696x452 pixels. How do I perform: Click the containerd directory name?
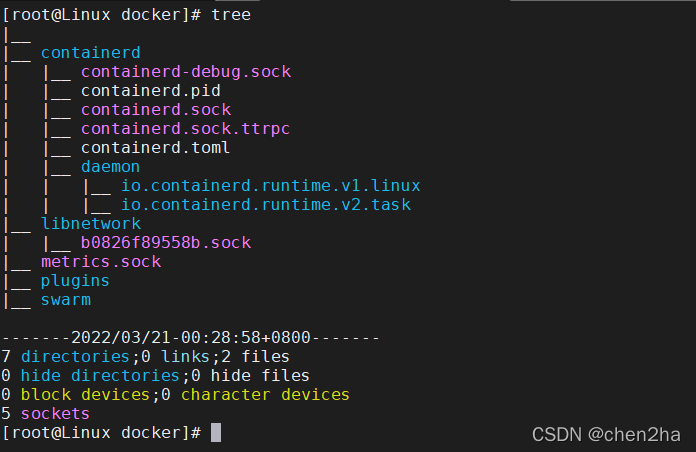[90, 53]
